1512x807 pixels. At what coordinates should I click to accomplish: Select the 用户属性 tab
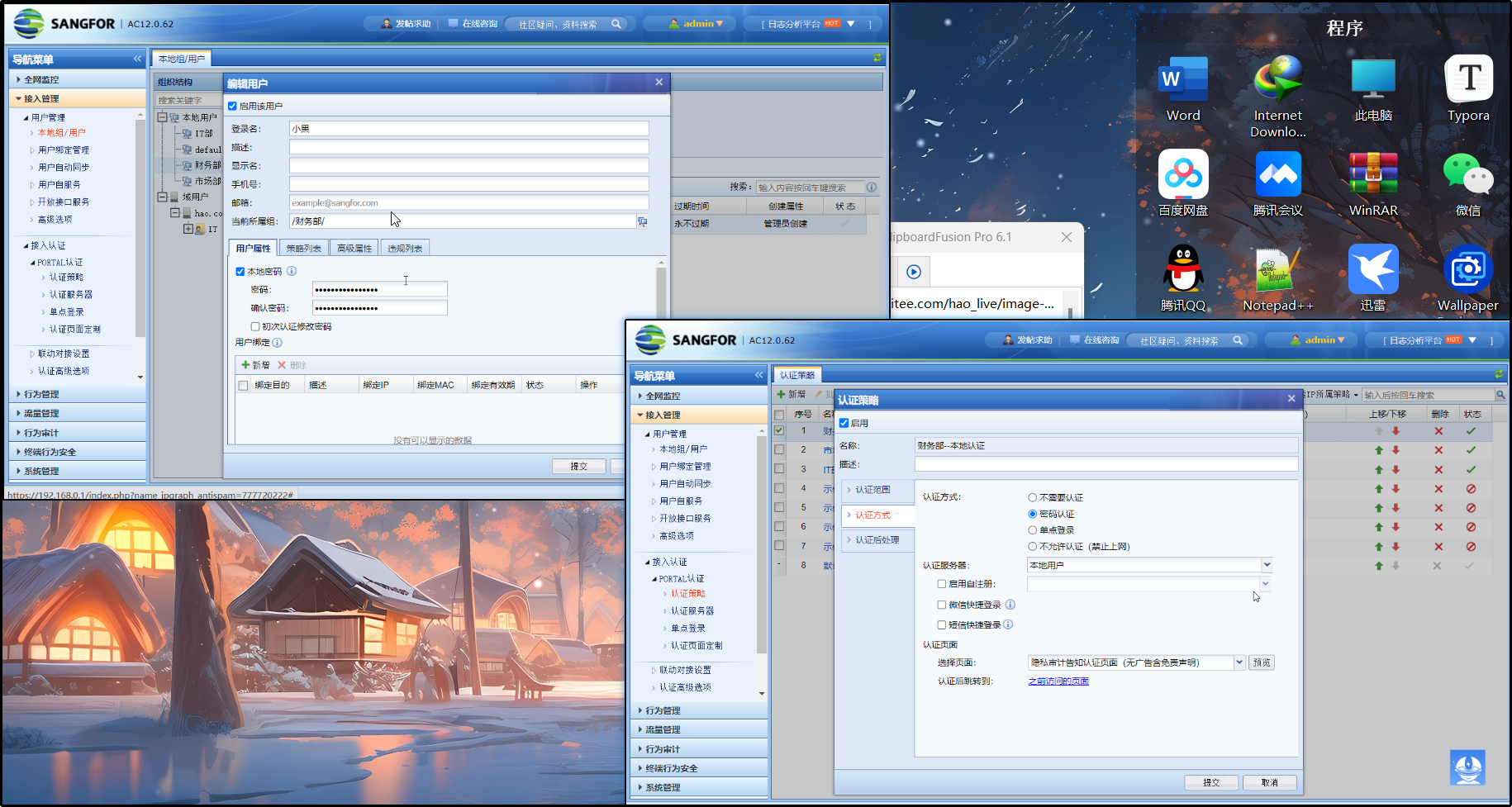point(253,248)
